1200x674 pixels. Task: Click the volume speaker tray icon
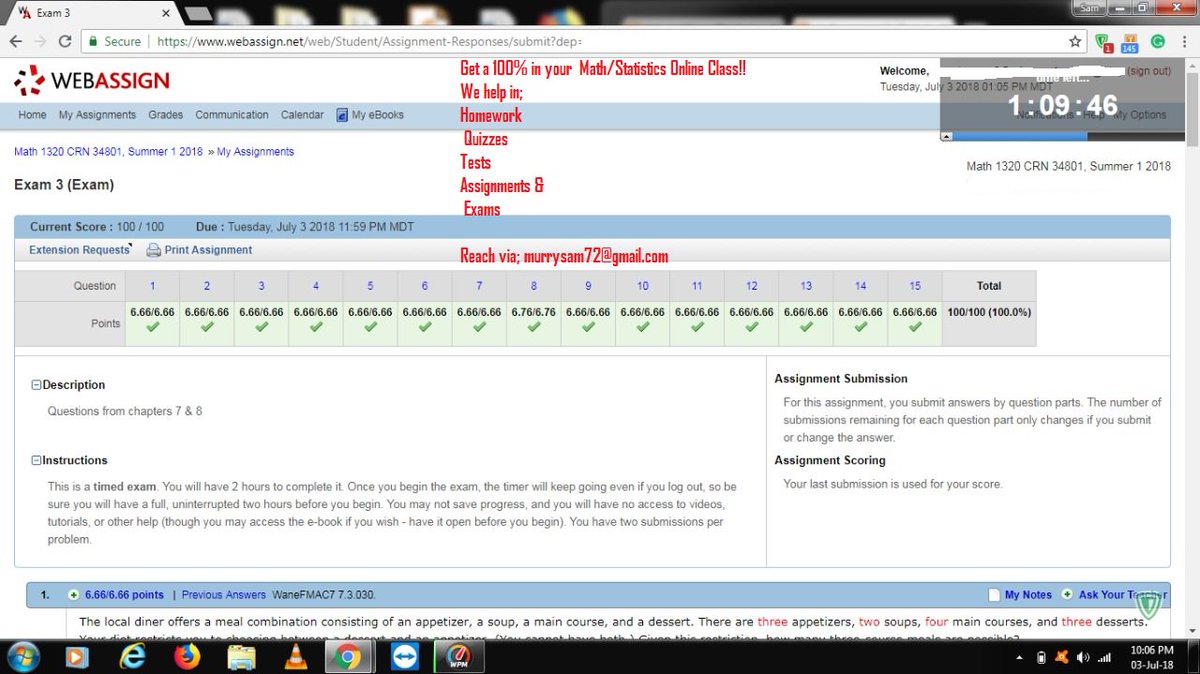point(1082,657)
